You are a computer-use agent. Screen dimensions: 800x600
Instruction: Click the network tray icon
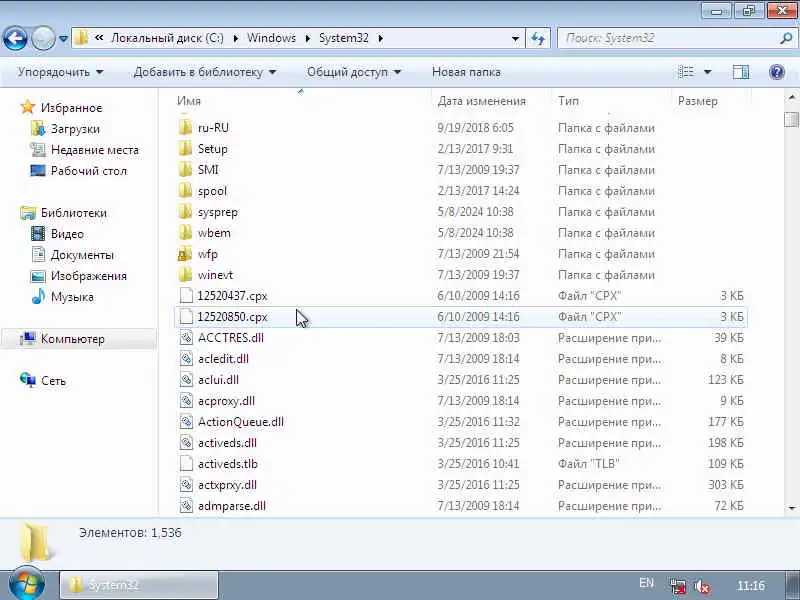678,587
